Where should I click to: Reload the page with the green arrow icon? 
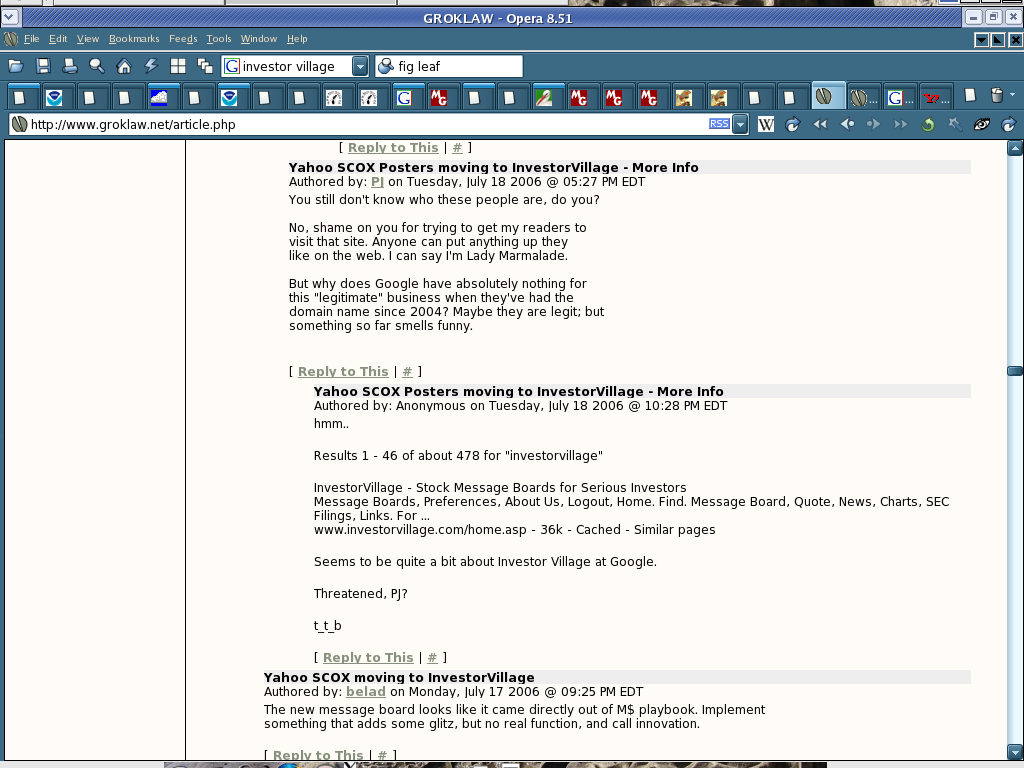click(927, 124)
